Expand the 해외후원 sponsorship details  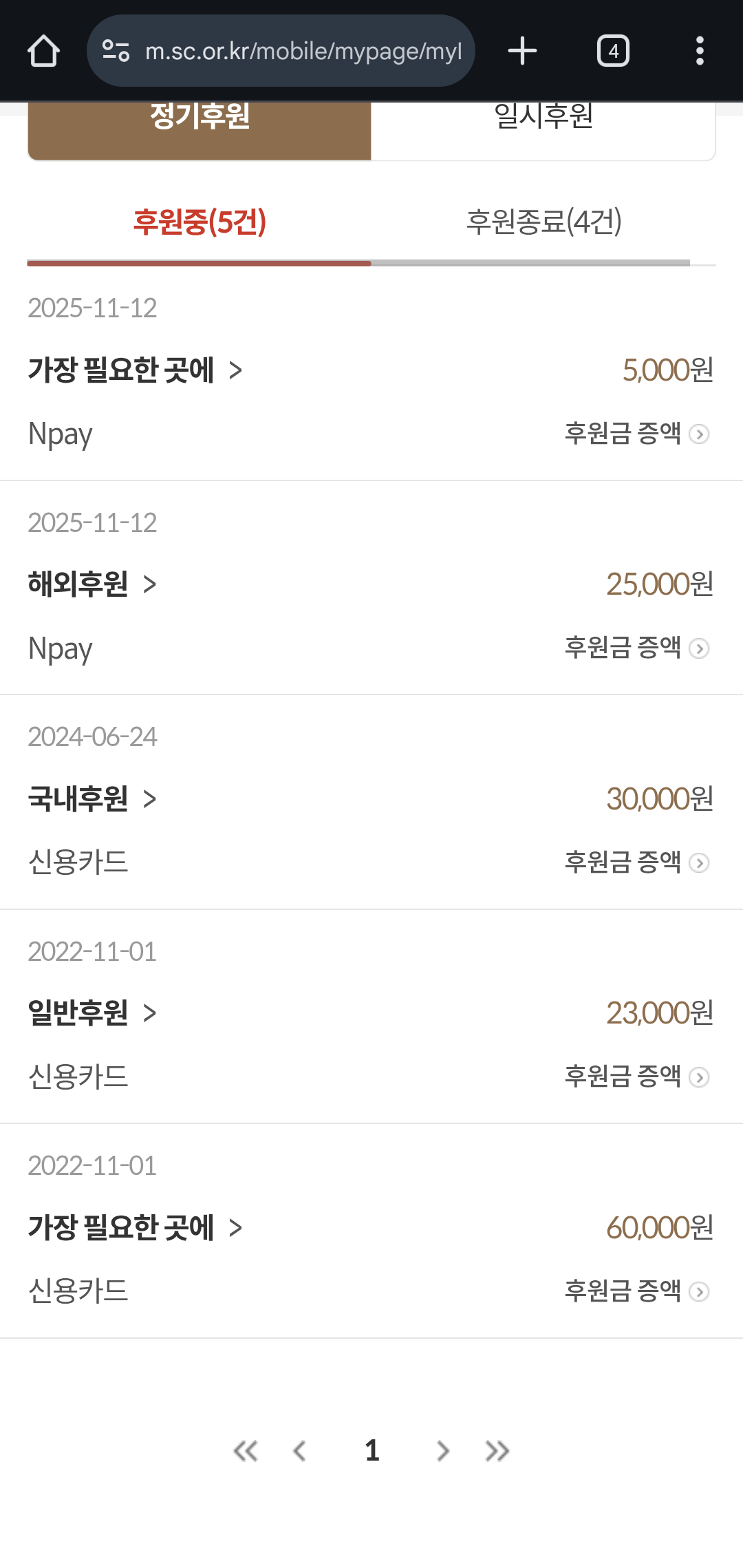pyautogui.click(x=92, y=584)
